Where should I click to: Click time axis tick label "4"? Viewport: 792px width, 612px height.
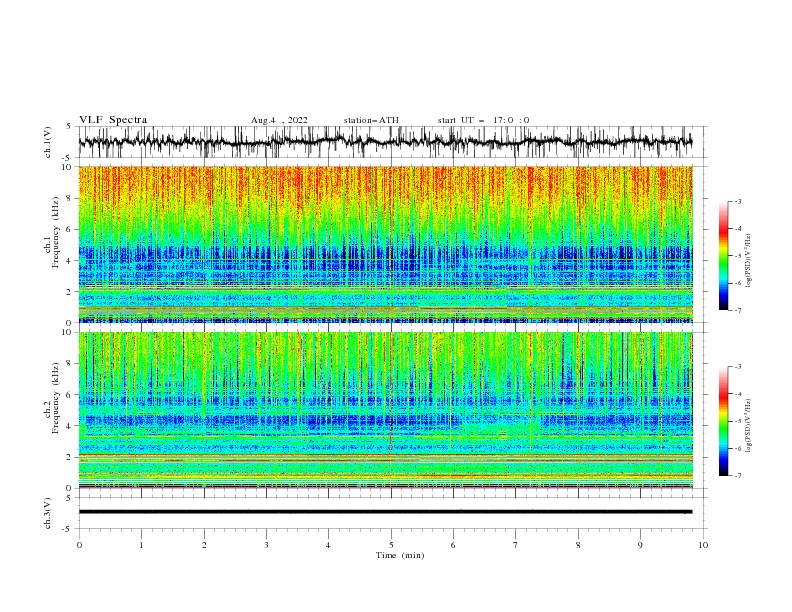pos(328,545)
